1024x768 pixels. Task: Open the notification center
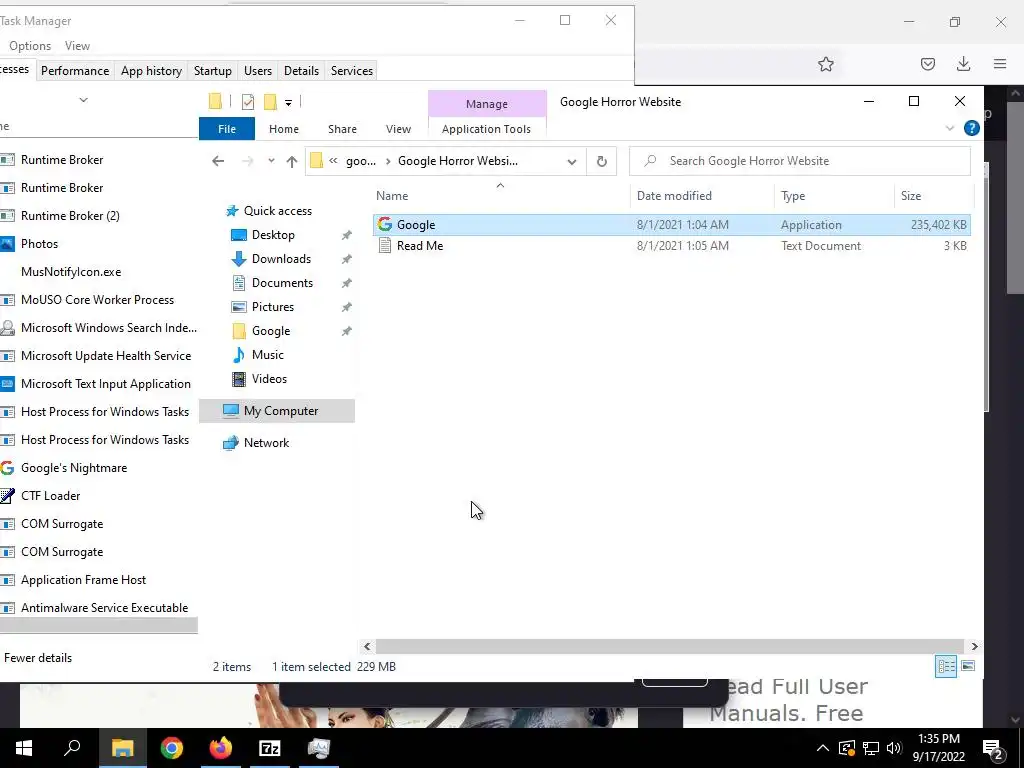(993, 748)
